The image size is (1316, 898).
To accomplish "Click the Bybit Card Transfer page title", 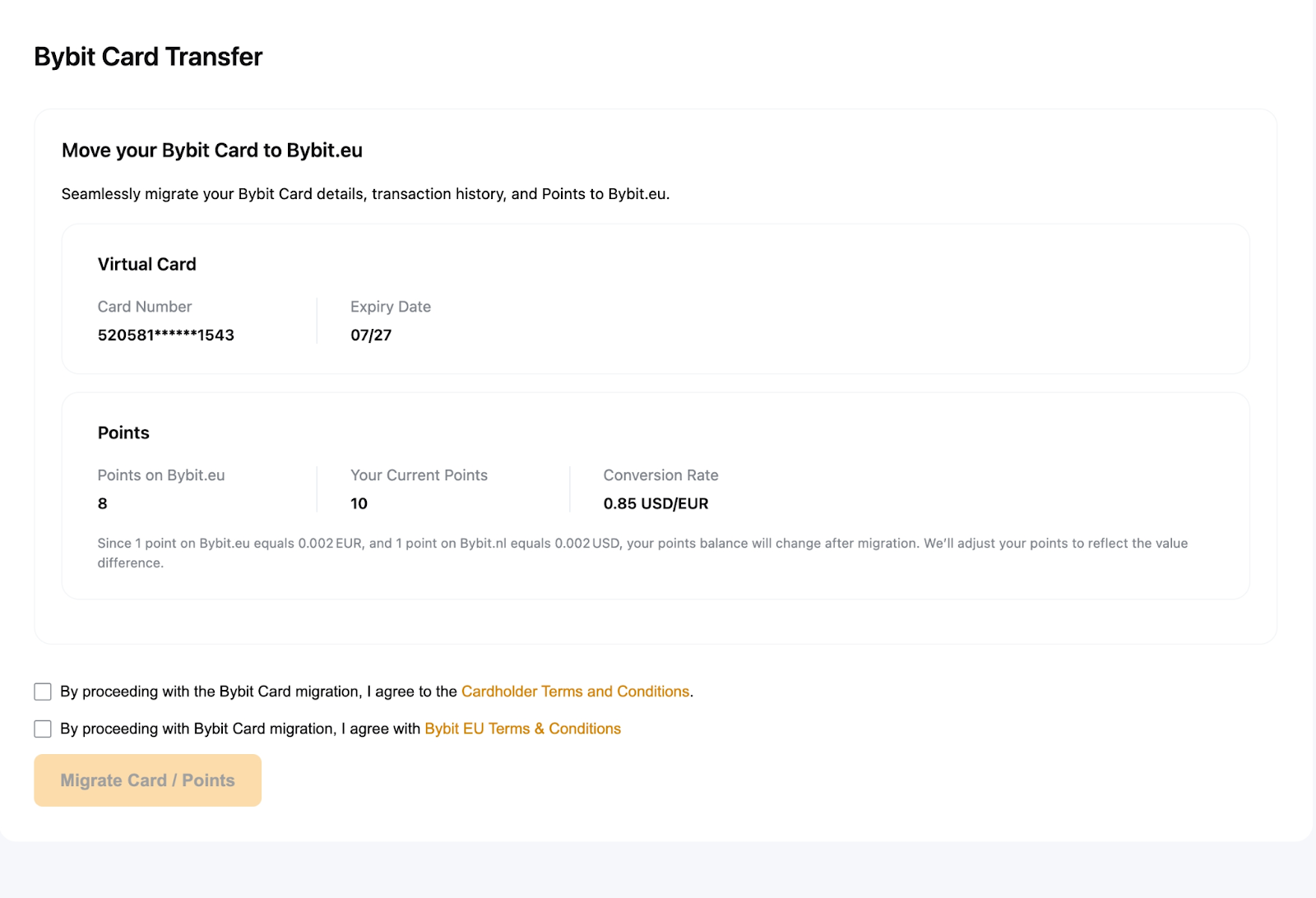I will 148,57.
